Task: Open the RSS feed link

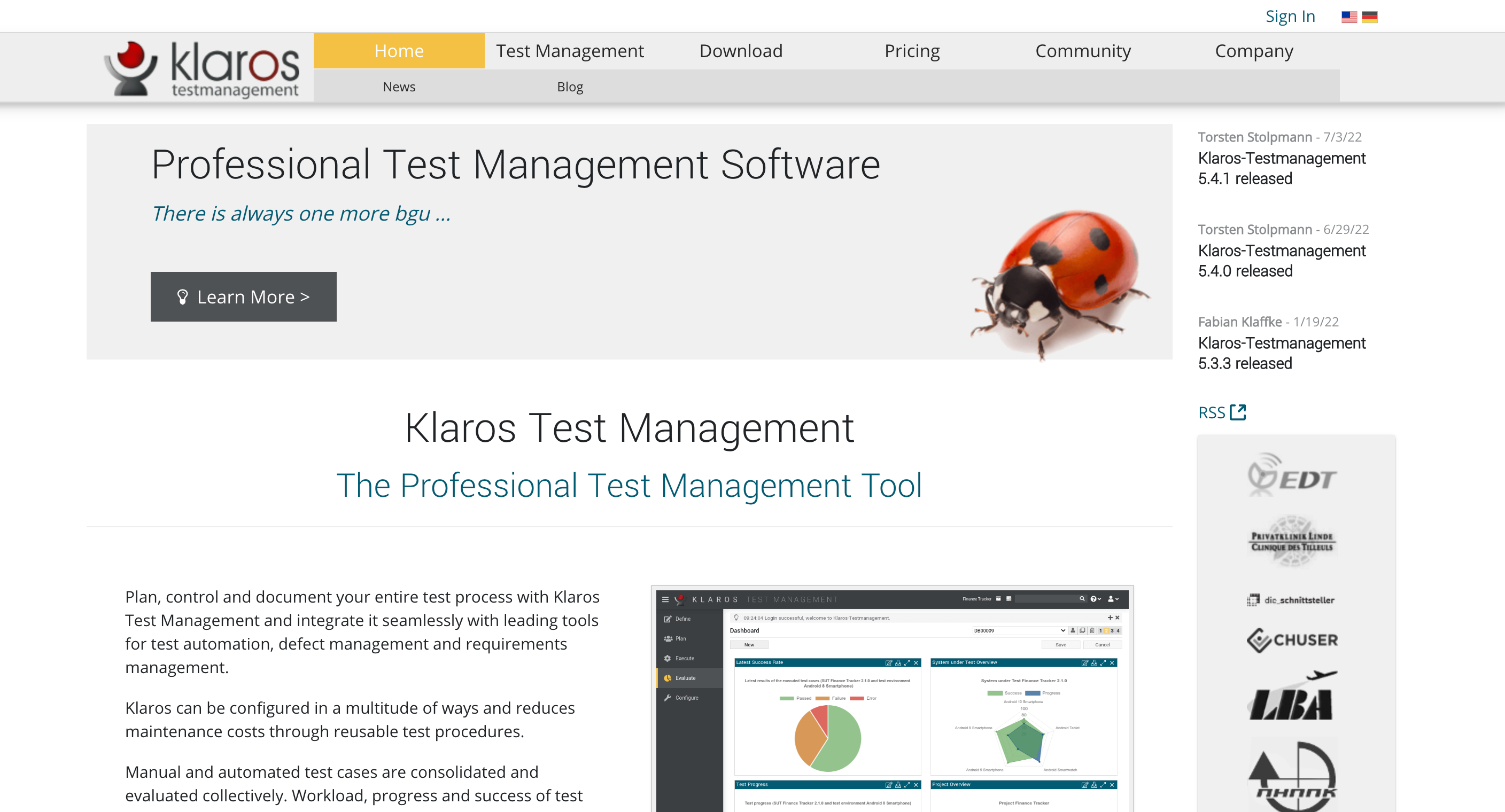Action: (1222, 412)
